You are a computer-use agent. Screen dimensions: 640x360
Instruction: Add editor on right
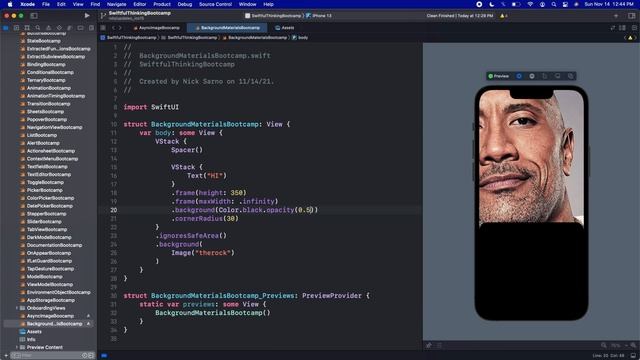[x=634, y=28]
